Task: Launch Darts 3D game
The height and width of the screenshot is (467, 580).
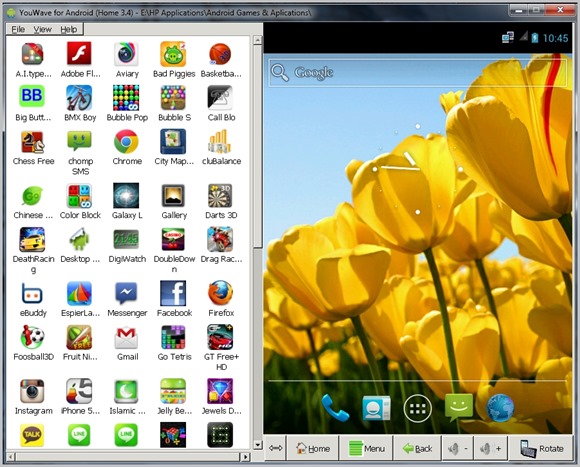Action: [x=220, y=196]
